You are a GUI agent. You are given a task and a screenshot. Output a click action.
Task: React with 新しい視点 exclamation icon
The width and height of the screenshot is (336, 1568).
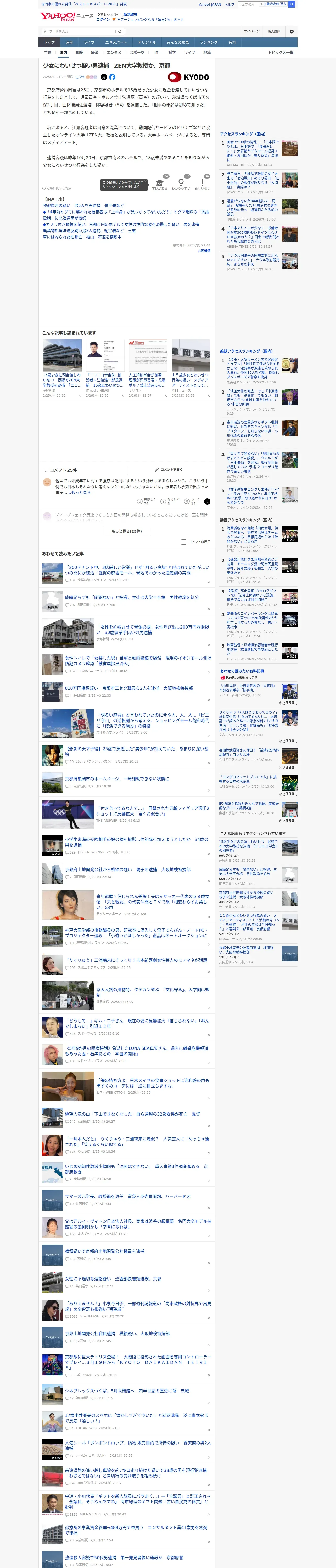(x=203, y=183)
